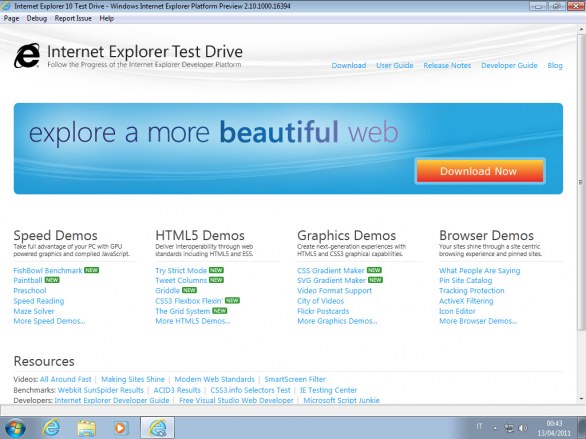Screen dimensions: 586x439
Task: Open the Tweet Columns demo
Action: [181, 280]
